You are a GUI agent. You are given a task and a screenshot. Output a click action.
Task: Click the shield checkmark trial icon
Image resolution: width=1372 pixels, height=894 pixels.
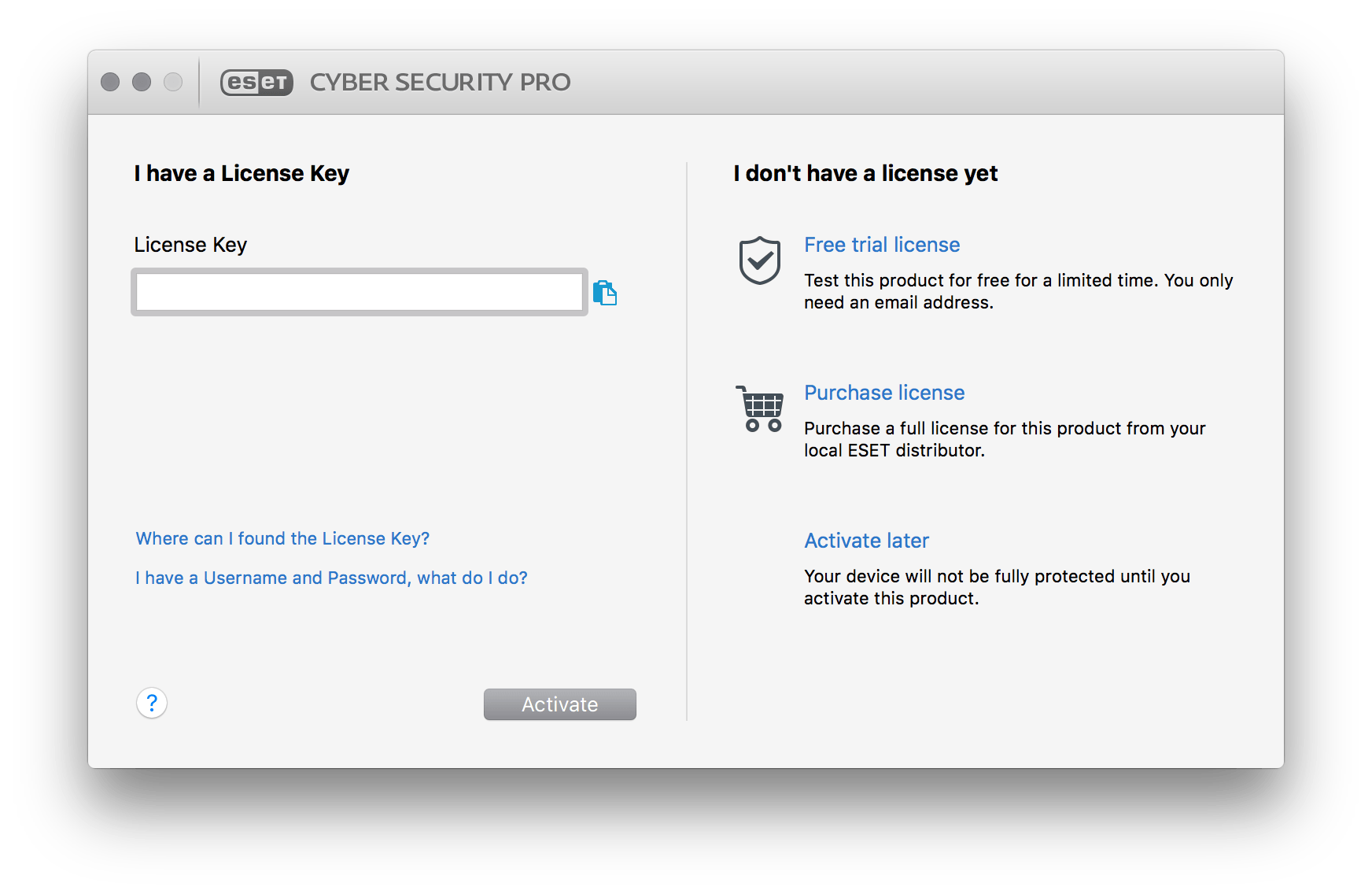[x=759, y=260]
